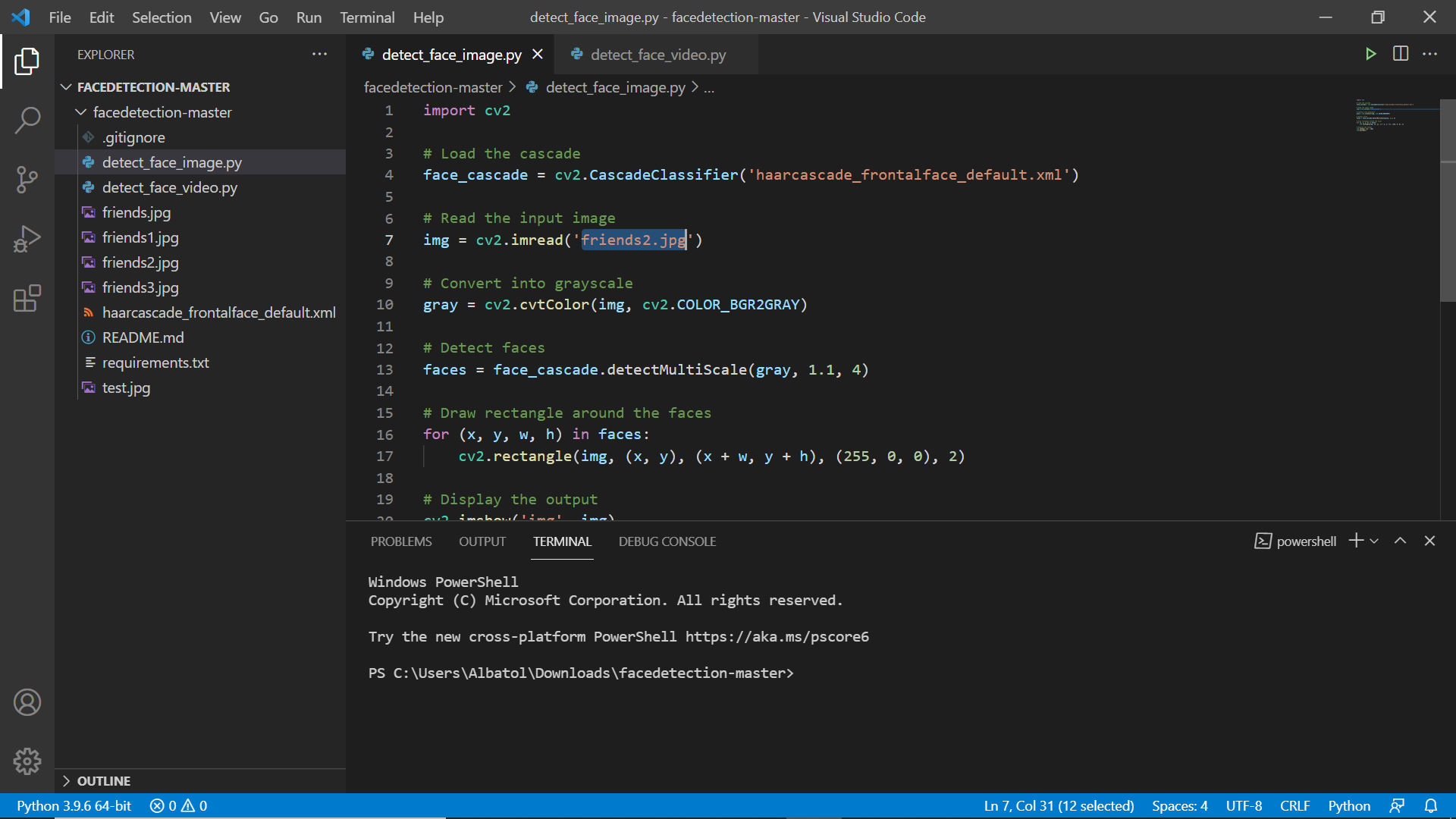Image resolution: width=1456 pixels, height=819 pixels.
Task: Open the Search view in activity bar
Action: 27,120
